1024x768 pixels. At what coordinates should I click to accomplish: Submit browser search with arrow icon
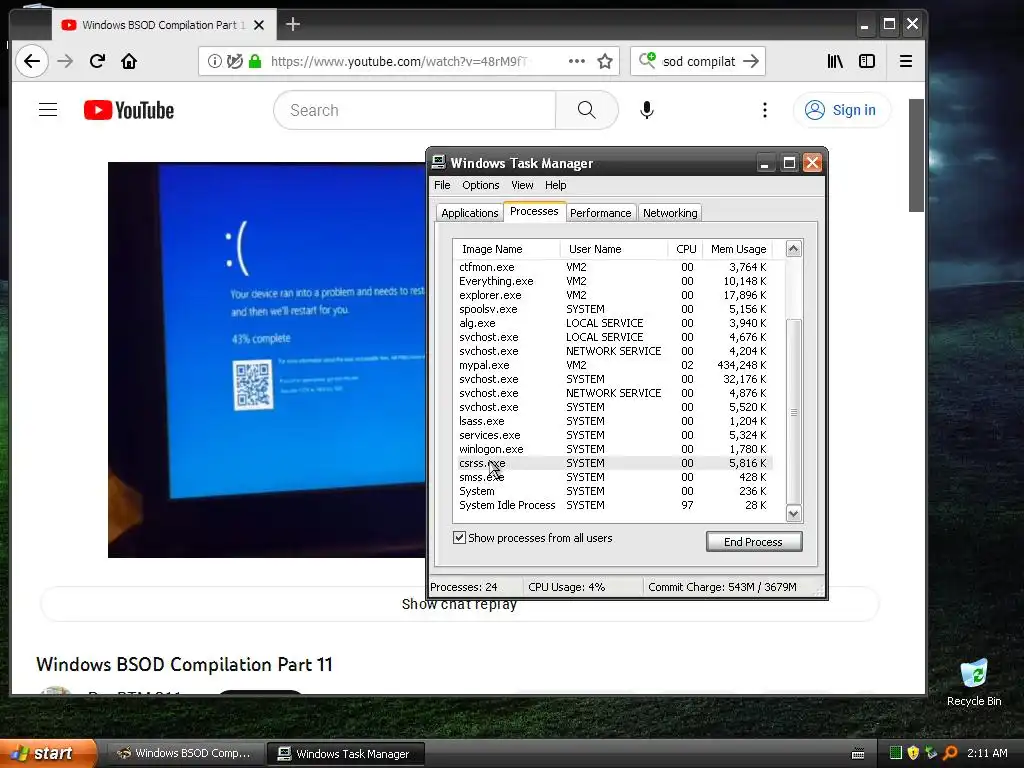pyautogui.click(x=752, y=61)
